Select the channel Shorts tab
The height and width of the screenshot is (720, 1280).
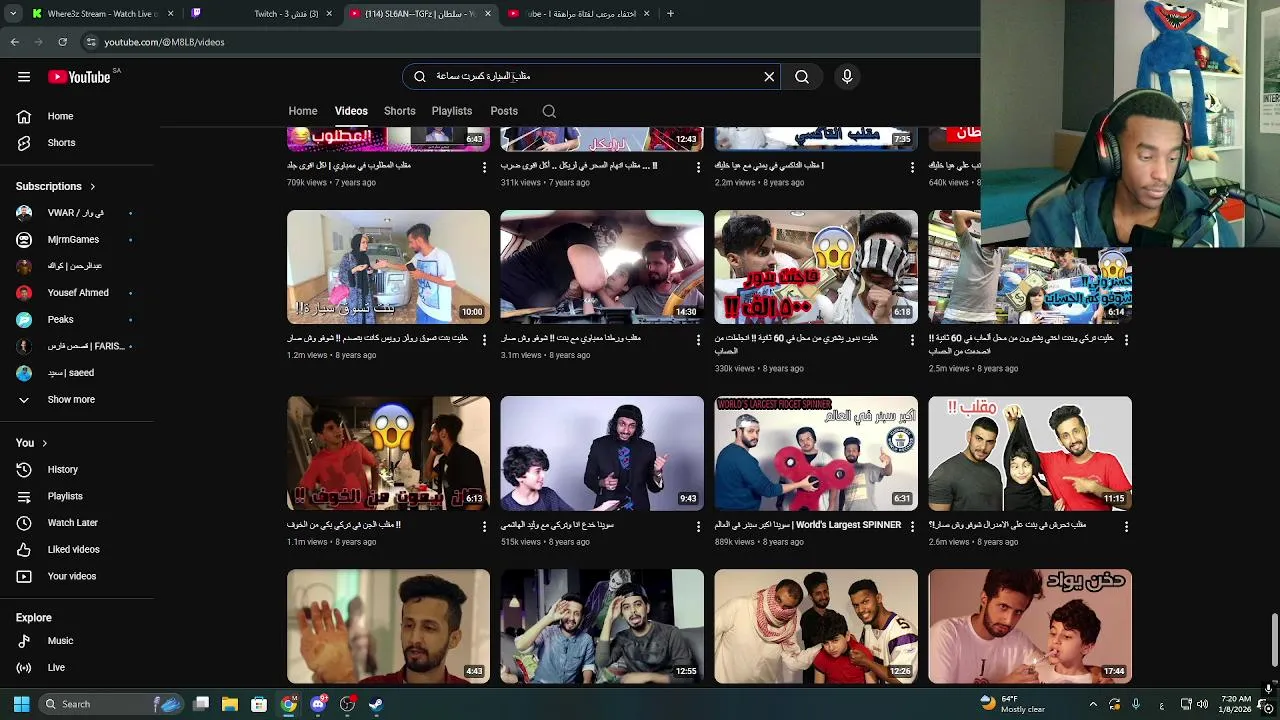(399, 111)
